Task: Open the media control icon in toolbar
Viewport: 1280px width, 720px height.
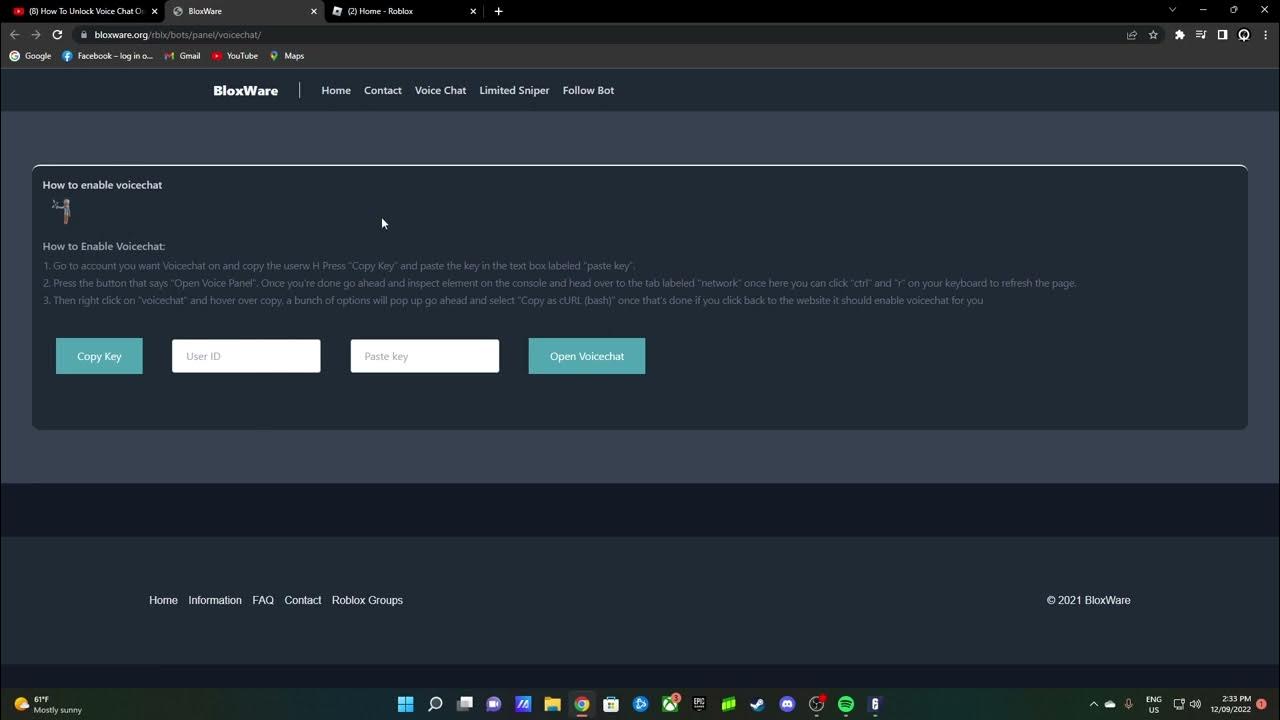Action: point(1201,34)
